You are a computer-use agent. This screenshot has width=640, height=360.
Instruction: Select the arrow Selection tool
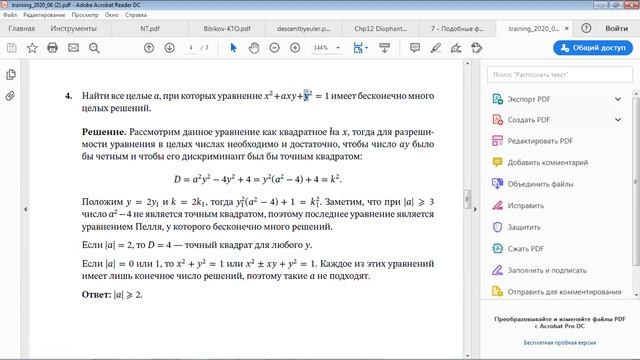pos(233,48)
